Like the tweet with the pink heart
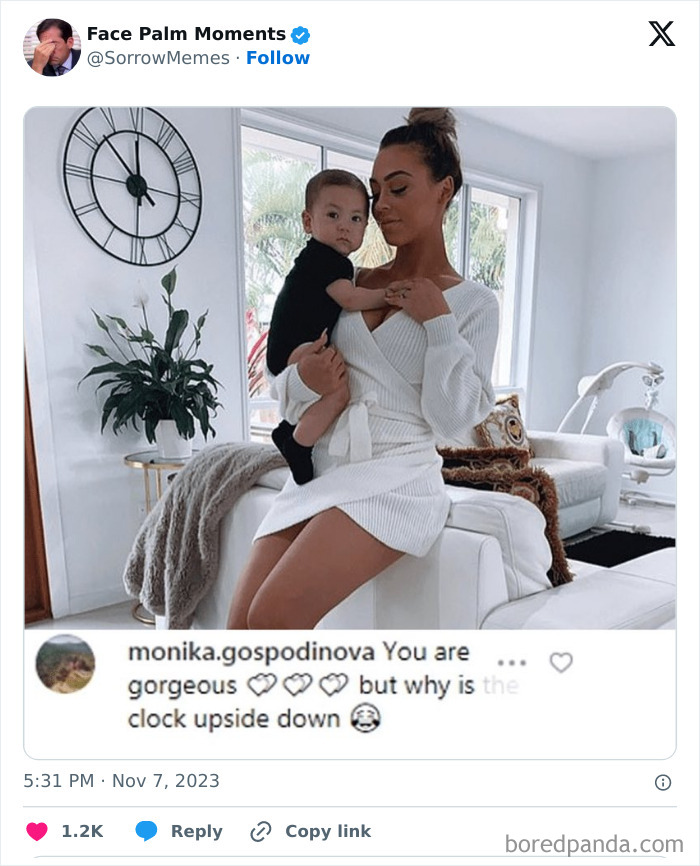The image size is (700, 866). tap(37, 831)
